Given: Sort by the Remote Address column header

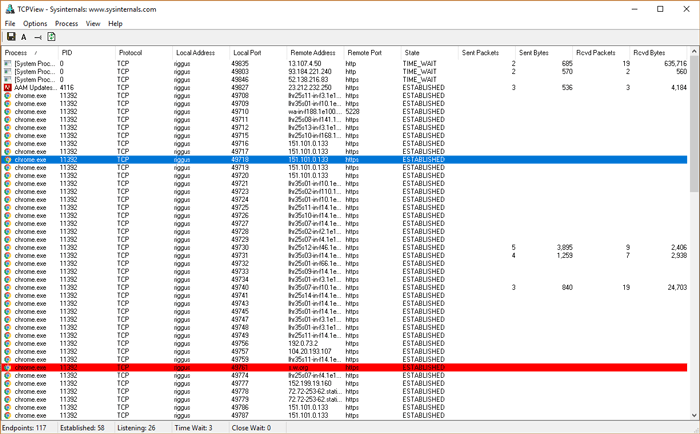Looking at the screenshot, I should (315, 53).
